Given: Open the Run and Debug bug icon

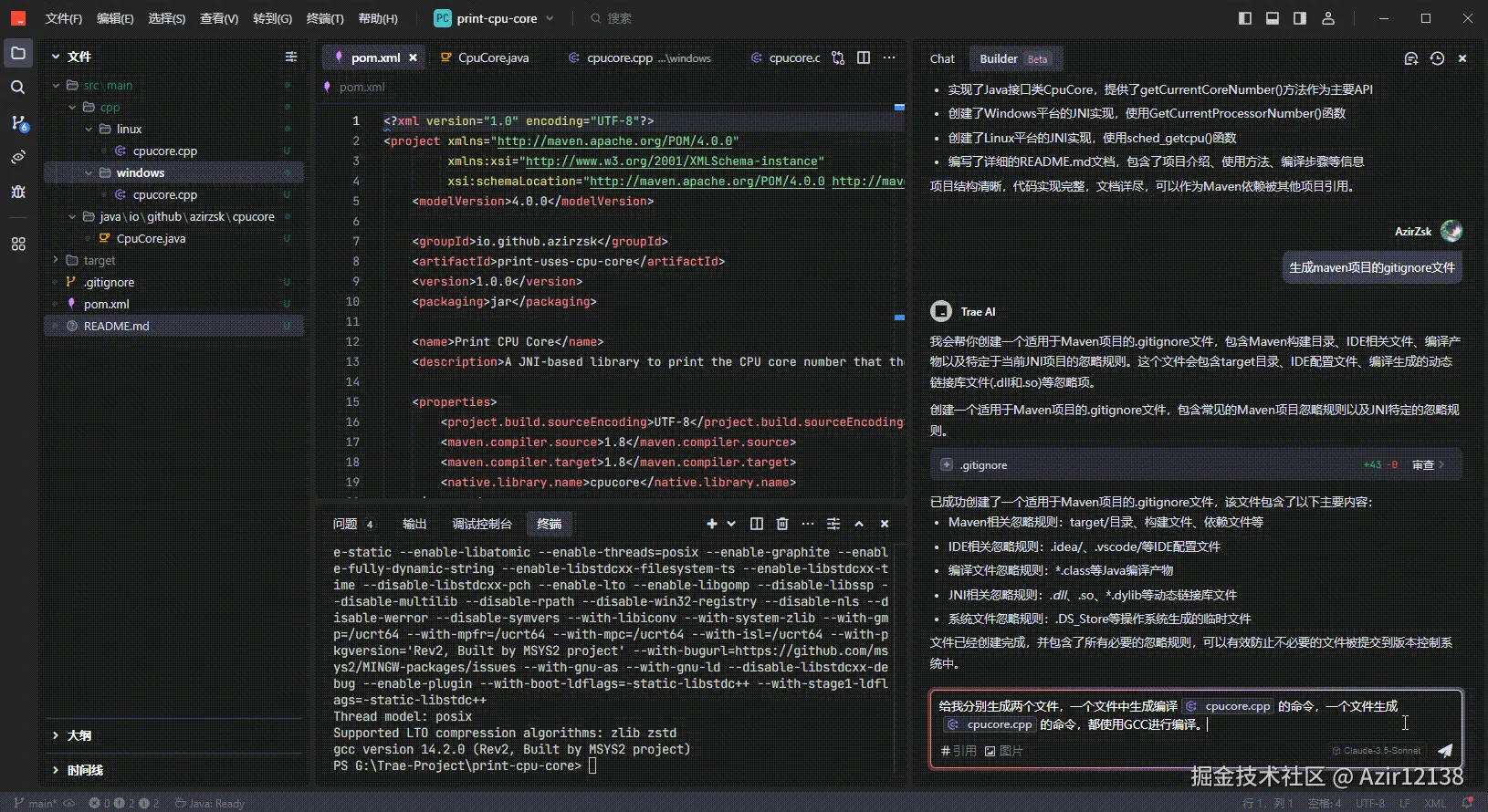Looking at the screenshot, I should tap(17, 192).
